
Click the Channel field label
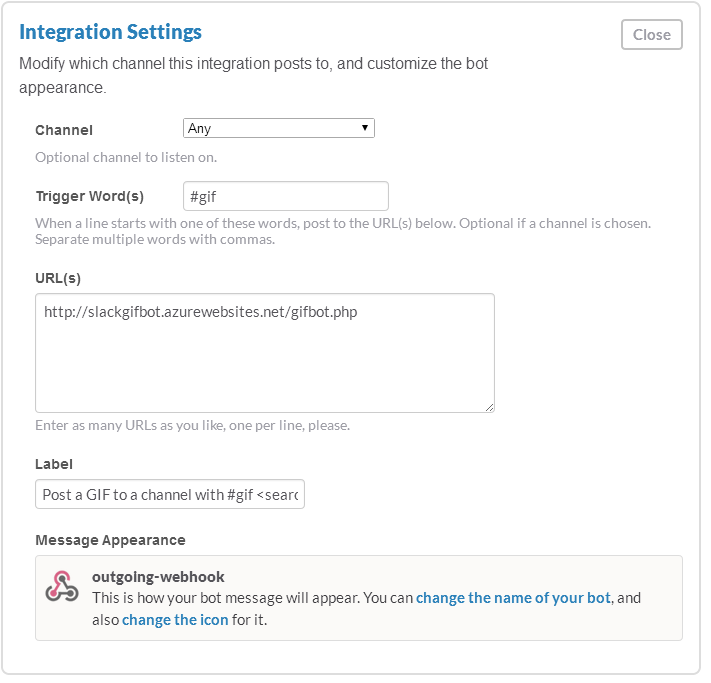tap(64, 130)
